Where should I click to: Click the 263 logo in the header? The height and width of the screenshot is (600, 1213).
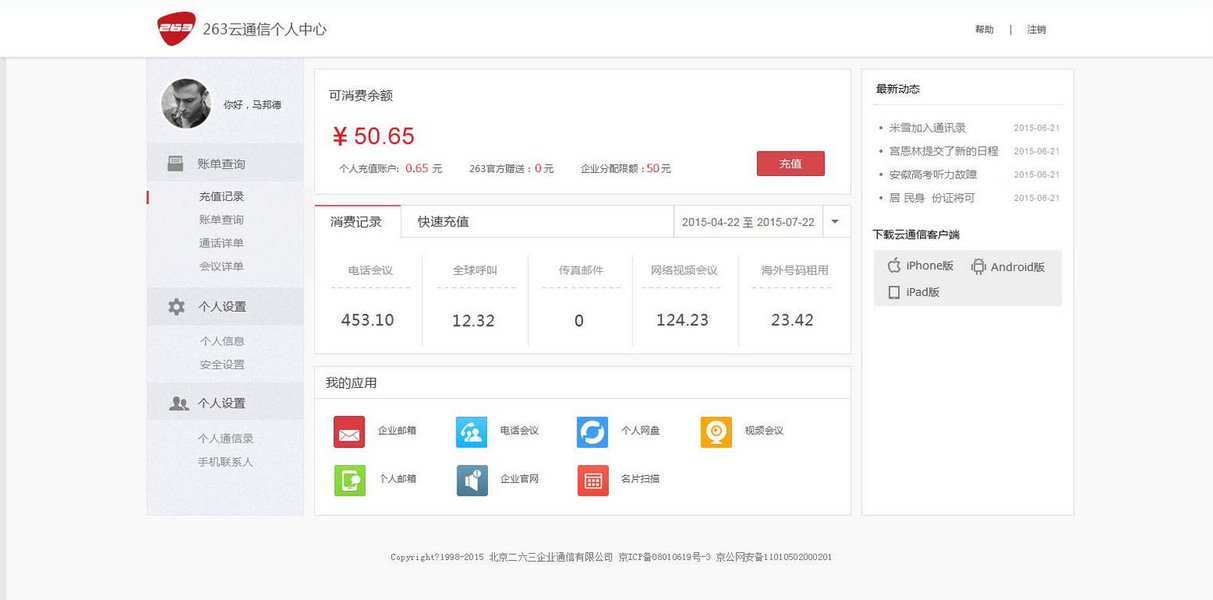click(x=175, y=29)
